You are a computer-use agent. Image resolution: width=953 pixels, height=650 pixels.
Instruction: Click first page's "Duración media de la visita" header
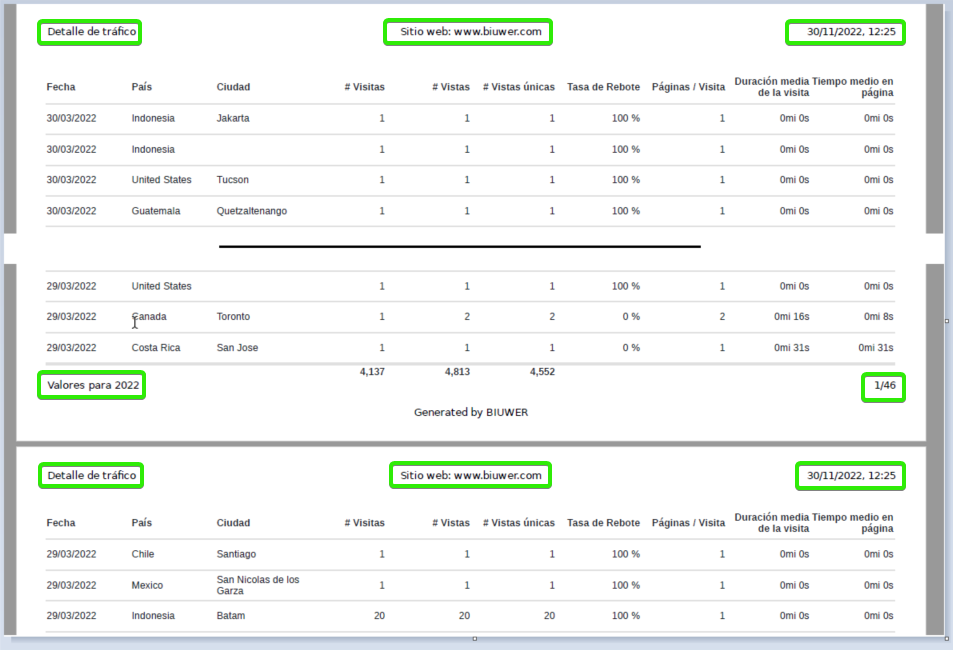click(772, 87)
